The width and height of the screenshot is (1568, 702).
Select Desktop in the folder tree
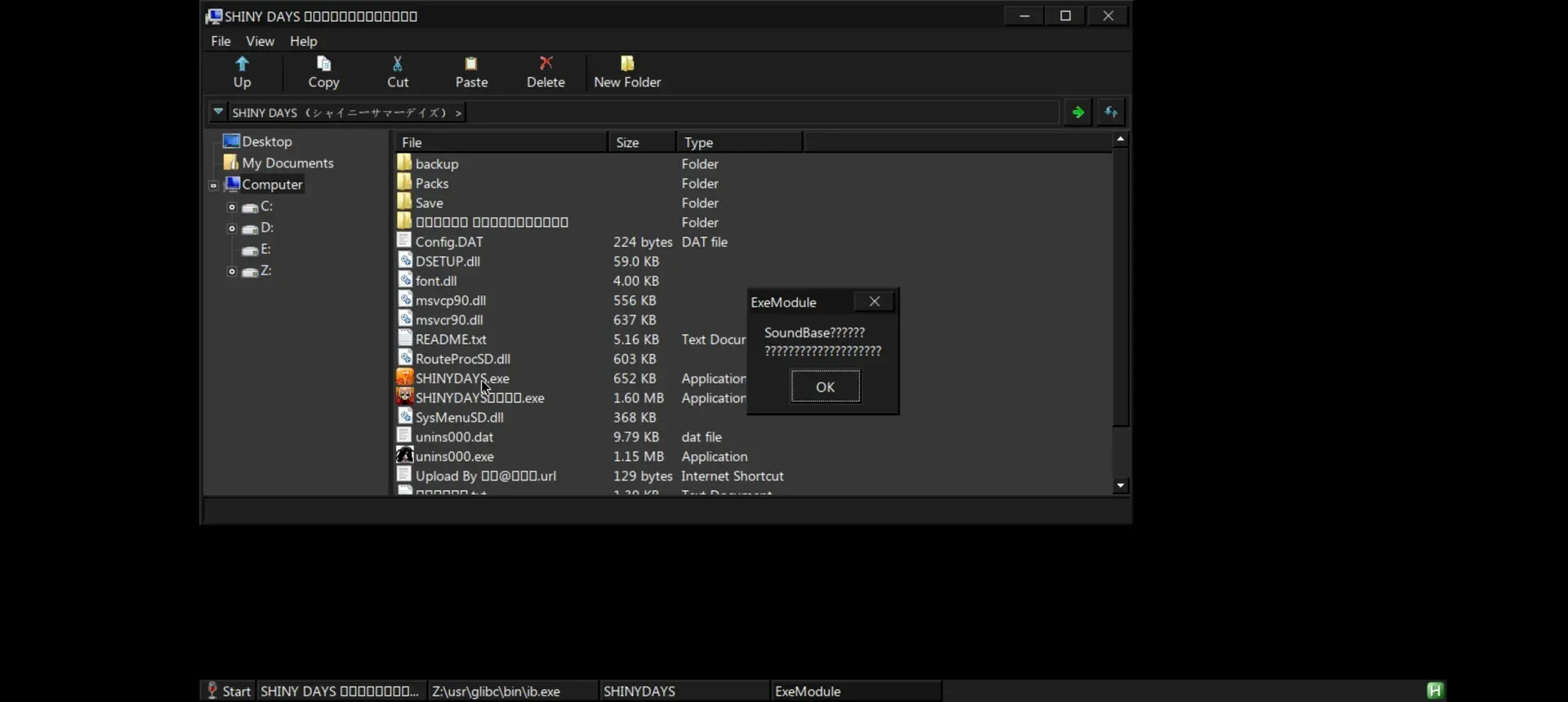[x=266, y=141]
